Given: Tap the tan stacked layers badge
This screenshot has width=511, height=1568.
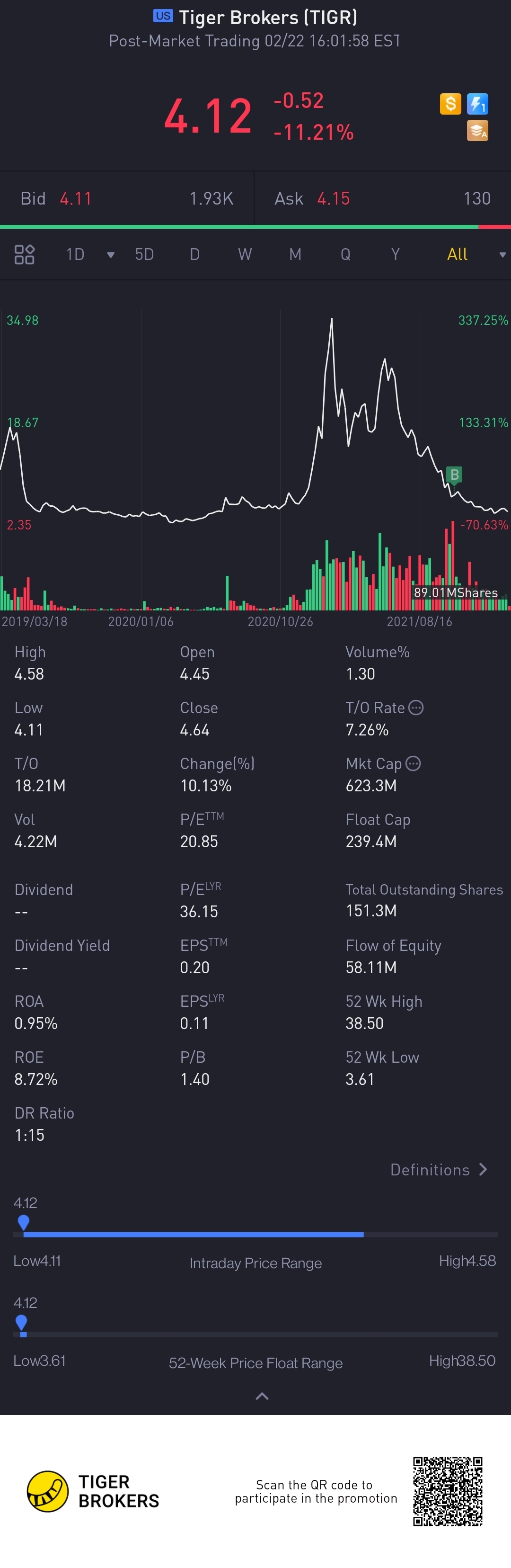Looking at the screenshot, I should (x=477, y=130).
